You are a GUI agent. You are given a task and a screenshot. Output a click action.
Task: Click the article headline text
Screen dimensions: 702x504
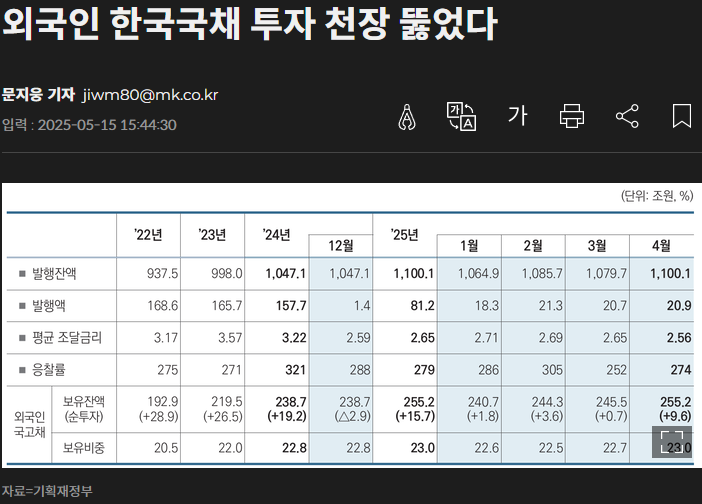[250, 26]
